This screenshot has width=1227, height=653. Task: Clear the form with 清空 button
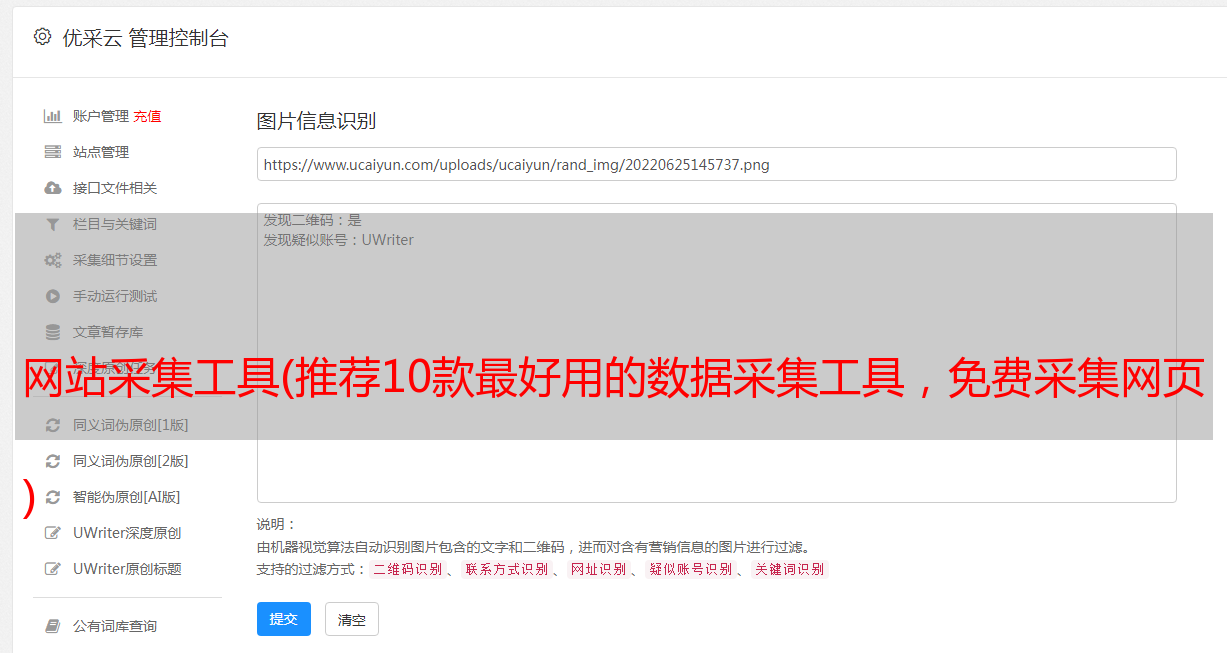pos(352,620)
